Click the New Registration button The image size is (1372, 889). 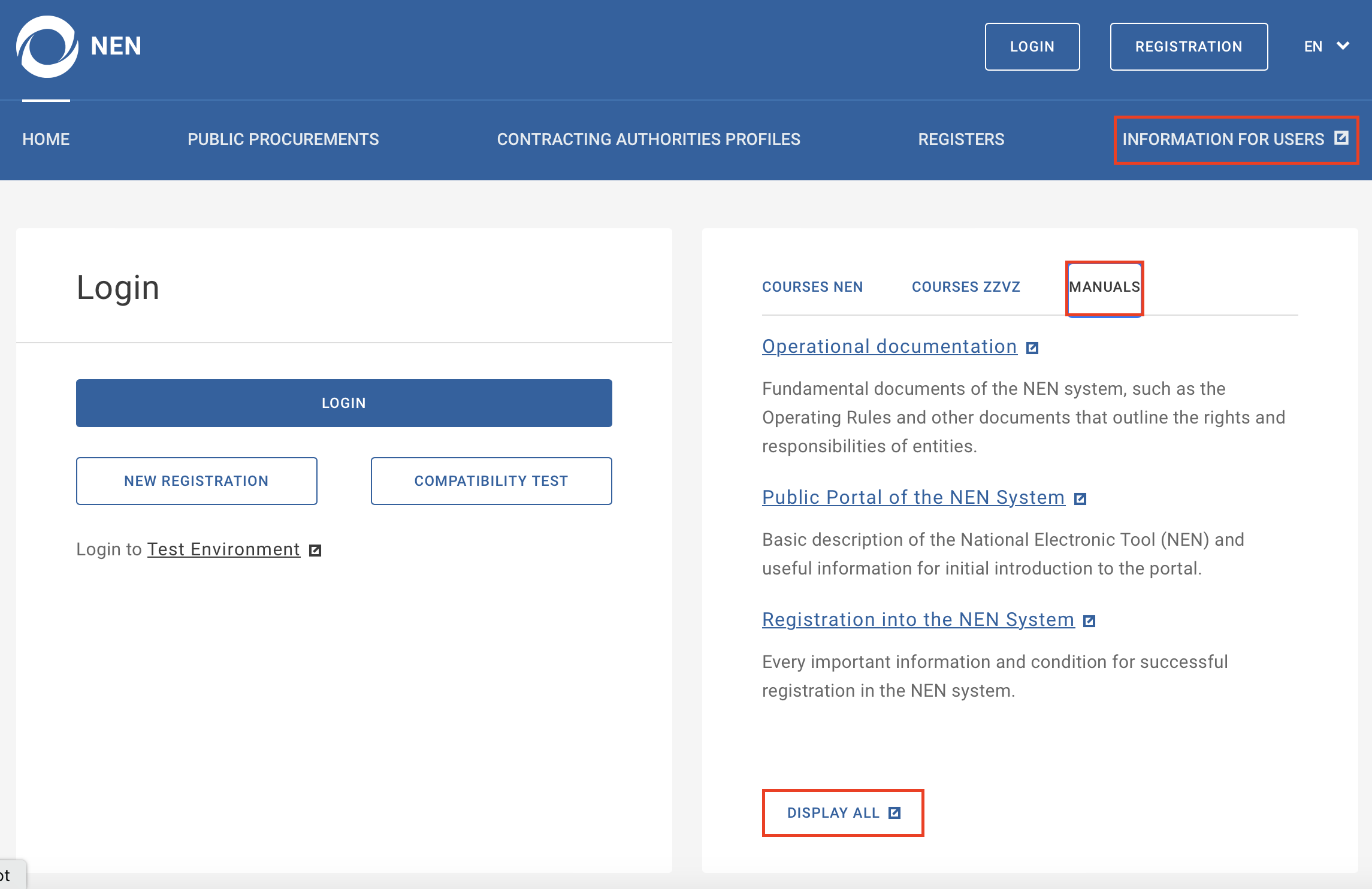coord(197,481)
